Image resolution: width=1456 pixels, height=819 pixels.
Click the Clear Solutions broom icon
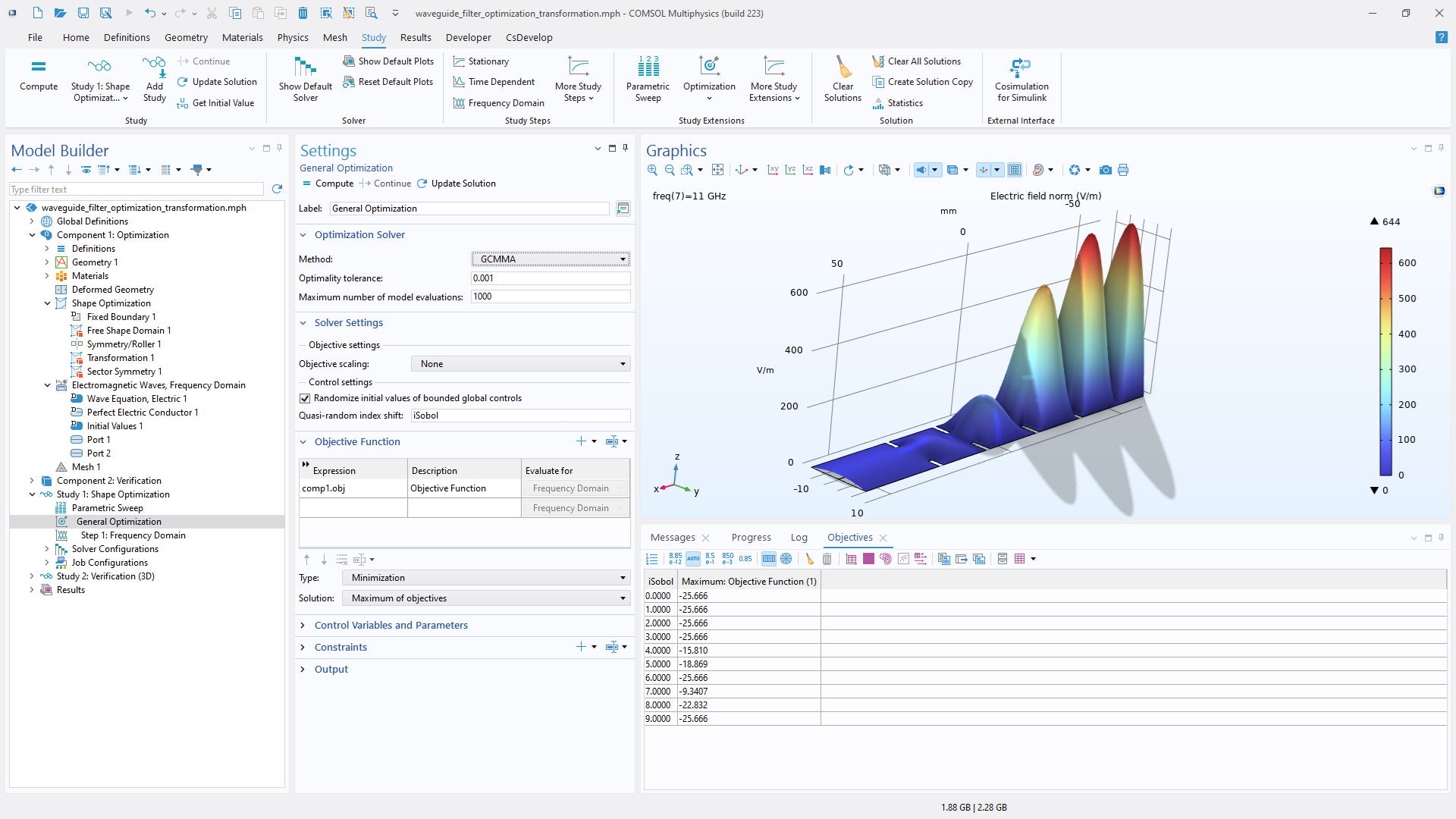[843, 67]
